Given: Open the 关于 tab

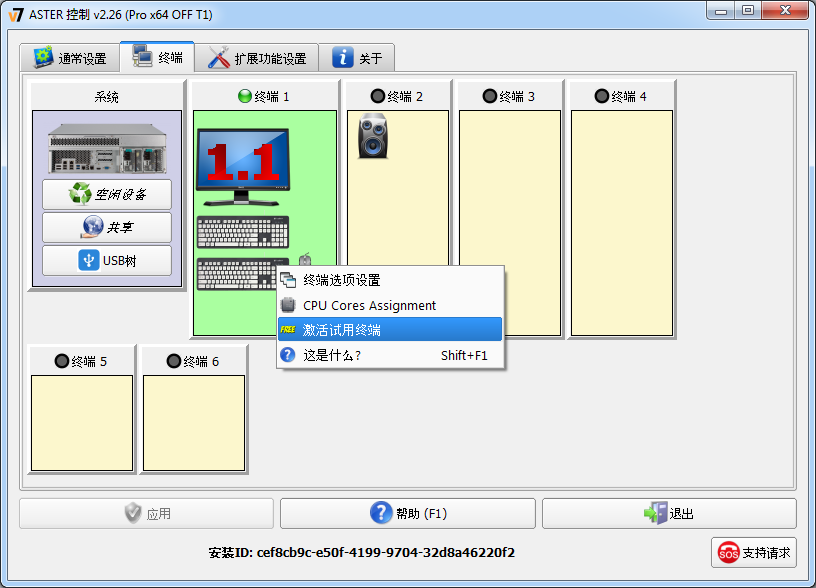Looking at the screenshot, I should tap(356, 58).
